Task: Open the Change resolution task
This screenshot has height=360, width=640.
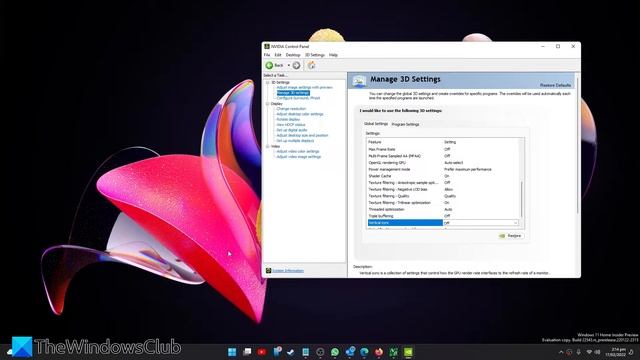Action: pyautogui.click(x=291, y=109)
